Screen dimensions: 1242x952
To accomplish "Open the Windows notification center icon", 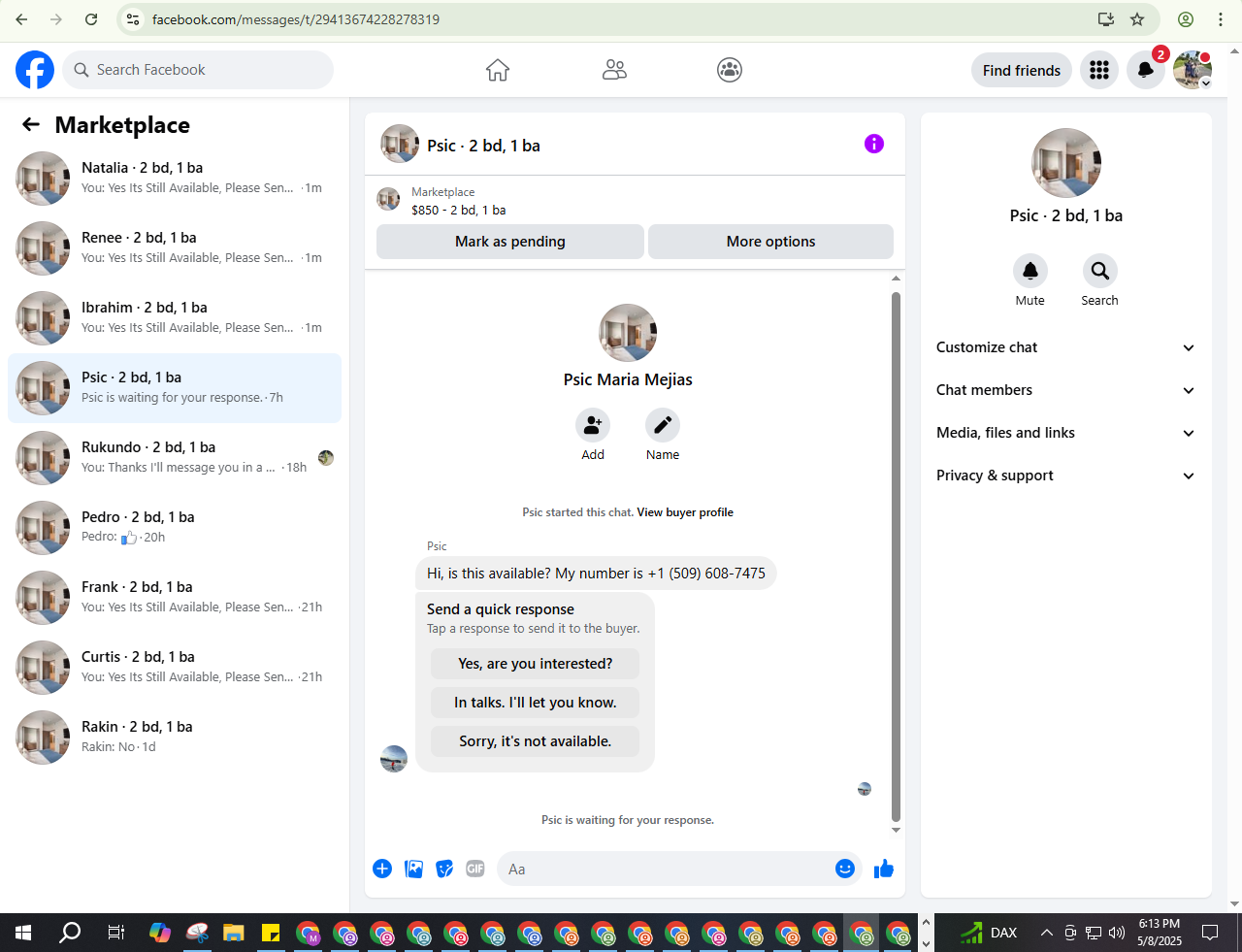I will pos(1210,933).
